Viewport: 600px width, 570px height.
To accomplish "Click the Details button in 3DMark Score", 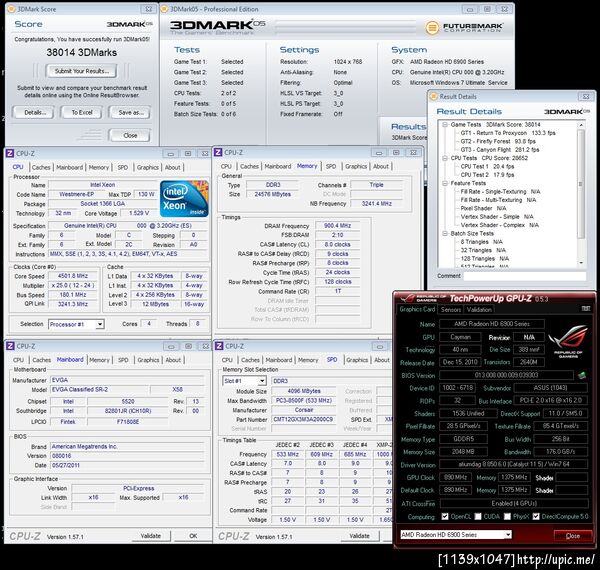I will (35, 112).
